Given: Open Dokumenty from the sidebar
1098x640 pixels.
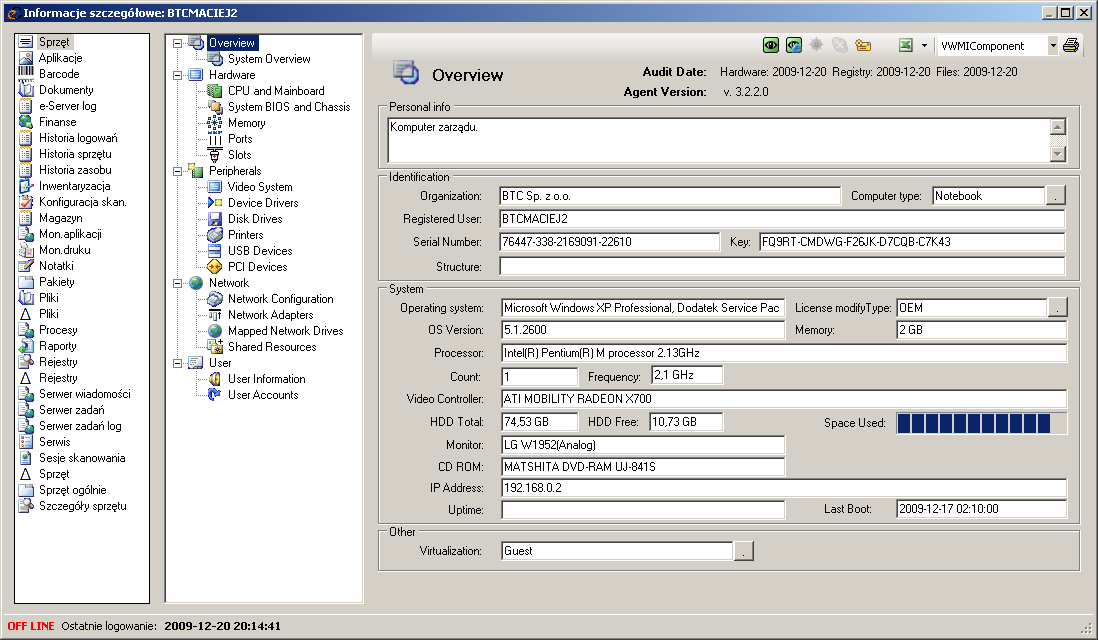Looking at the screenshot, I should [66, 90].
